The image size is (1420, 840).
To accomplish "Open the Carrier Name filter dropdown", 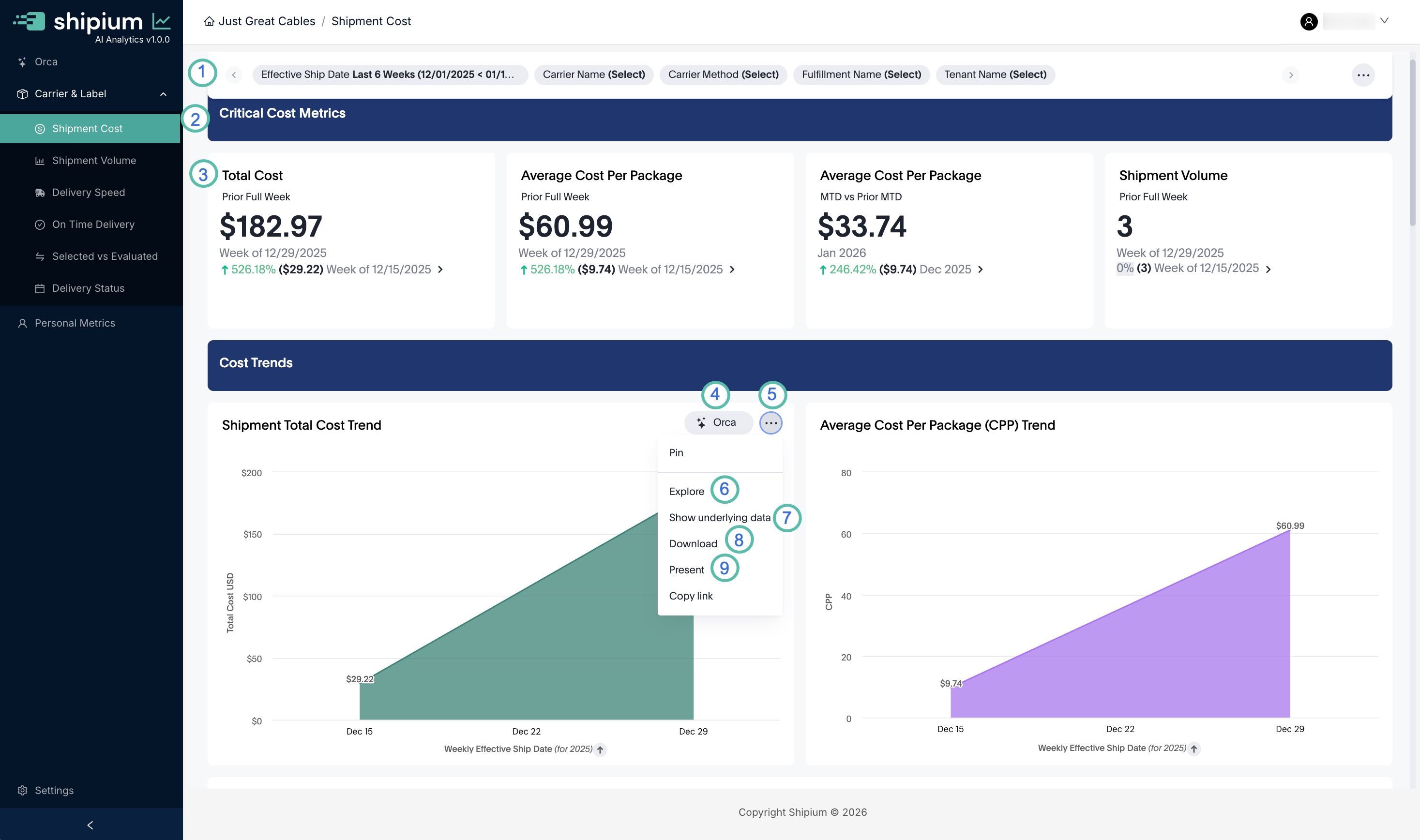I will (x=593, y=75).
